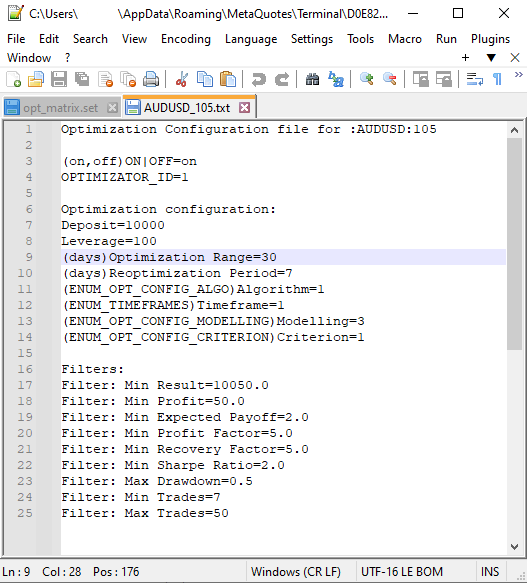Click the Leverage=100 line

(109, 241)
